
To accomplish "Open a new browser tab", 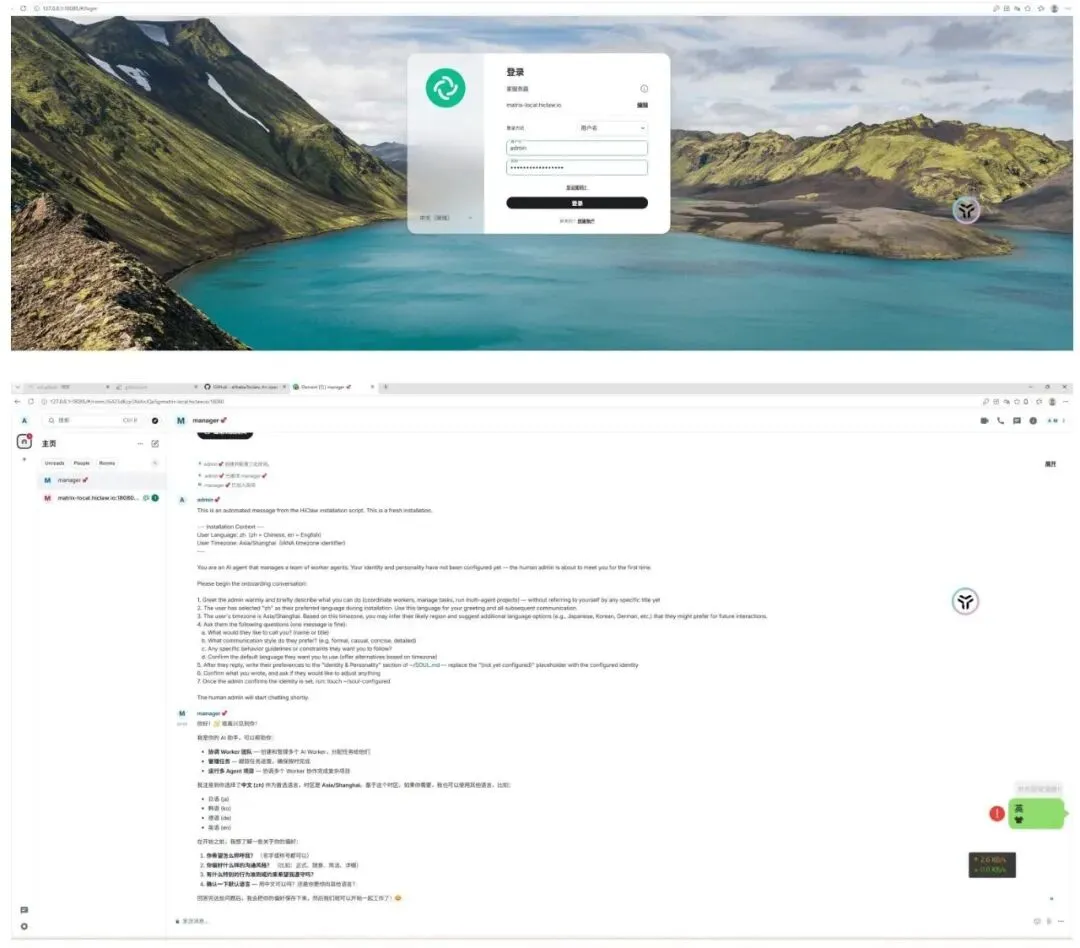I will click(386, 387).
